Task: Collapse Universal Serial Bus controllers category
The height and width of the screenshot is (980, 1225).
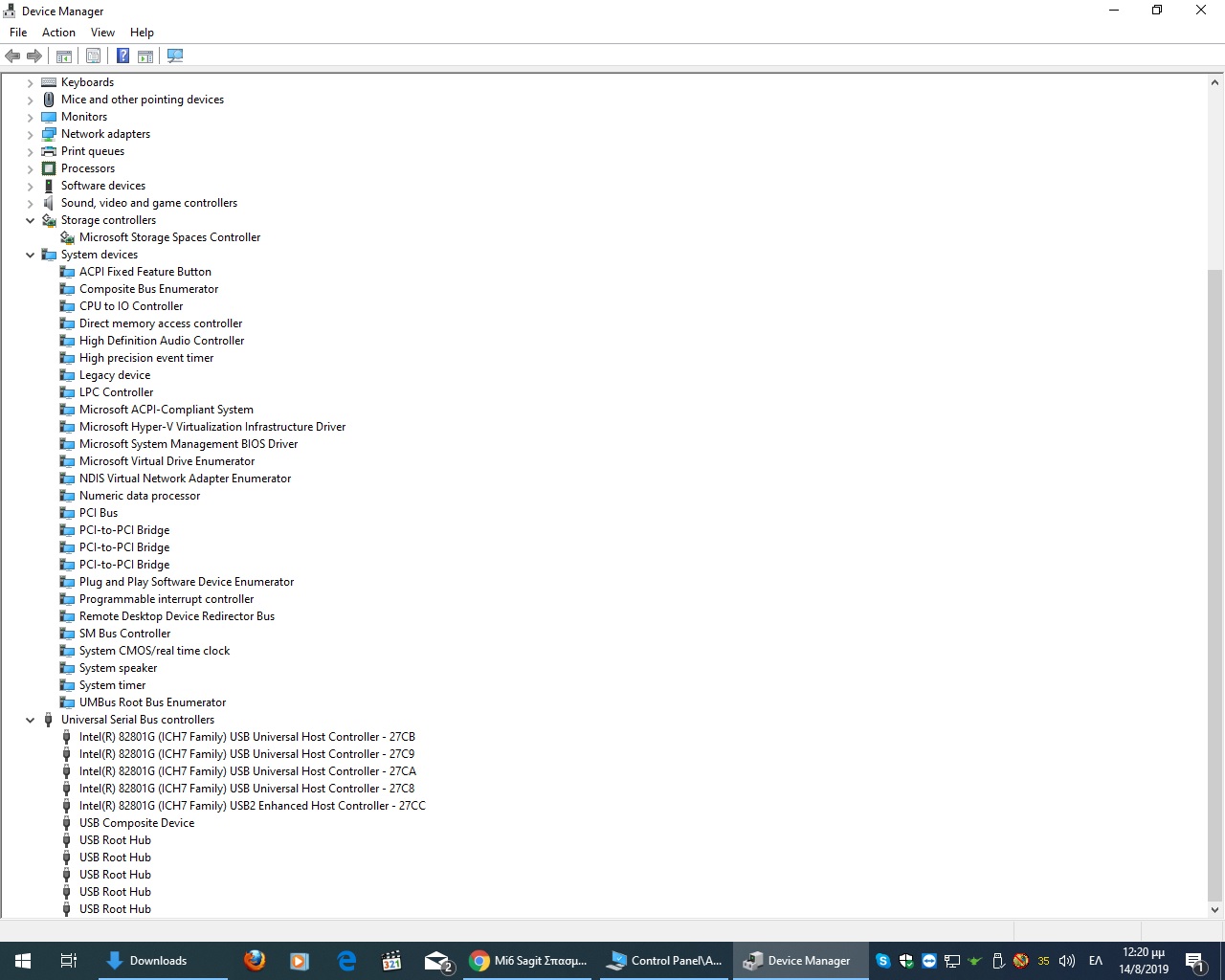Action: pyautogui.click(x=31, y=720)
